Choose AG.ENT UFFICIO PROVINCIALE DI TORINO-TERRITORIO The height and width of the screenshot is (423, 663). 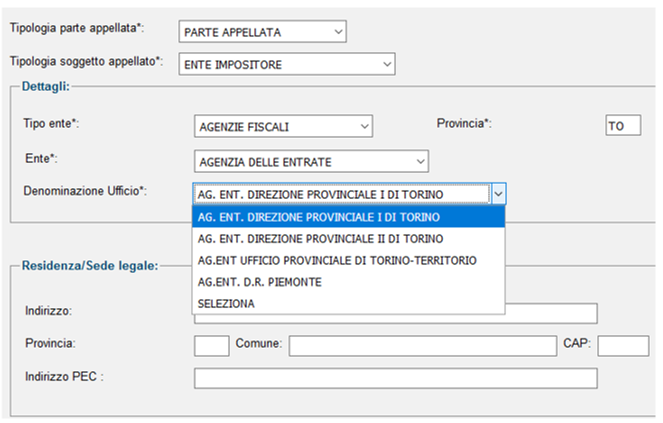348,261
